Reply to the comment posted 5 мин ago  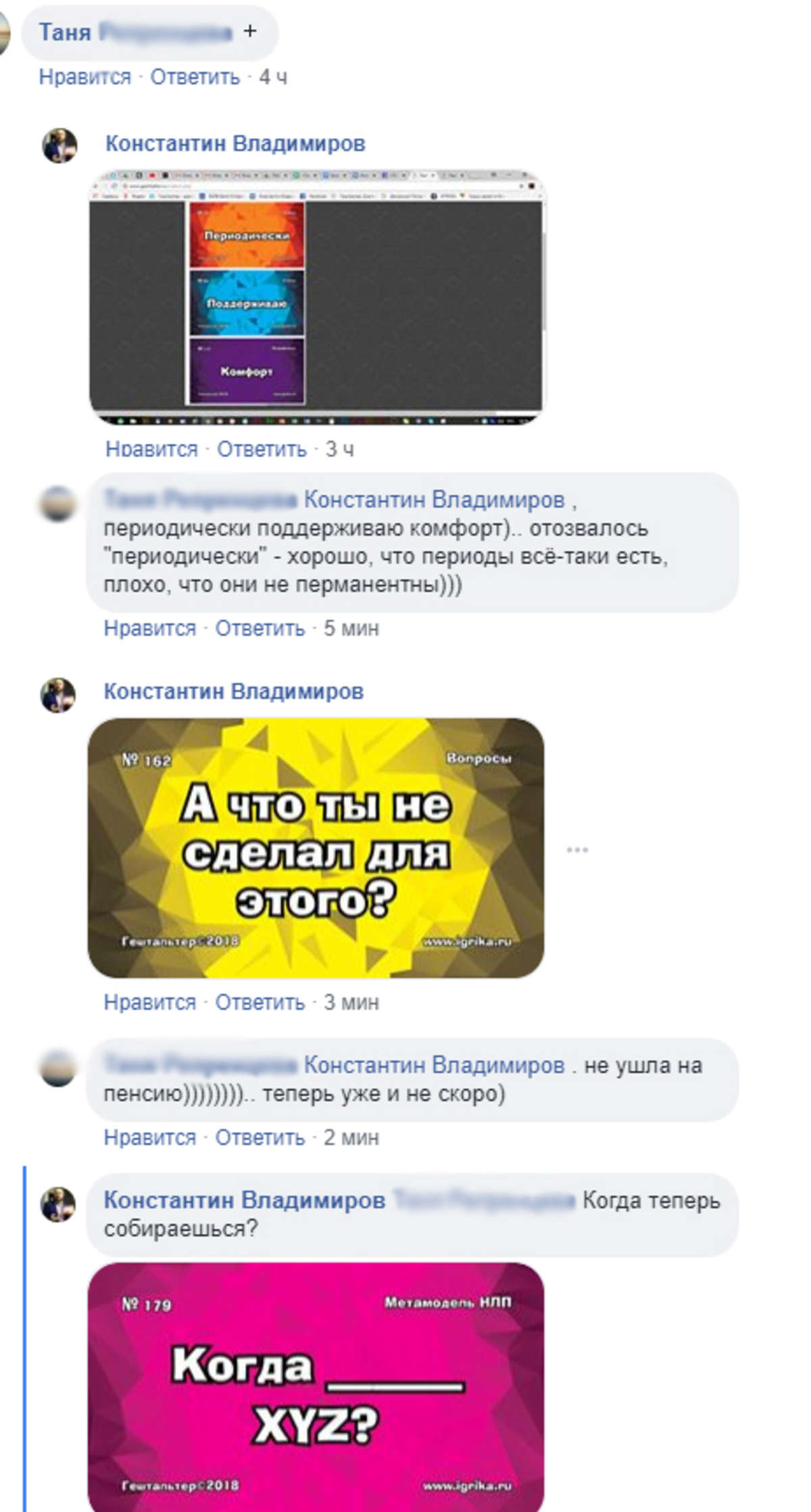[x=260, y=628]
